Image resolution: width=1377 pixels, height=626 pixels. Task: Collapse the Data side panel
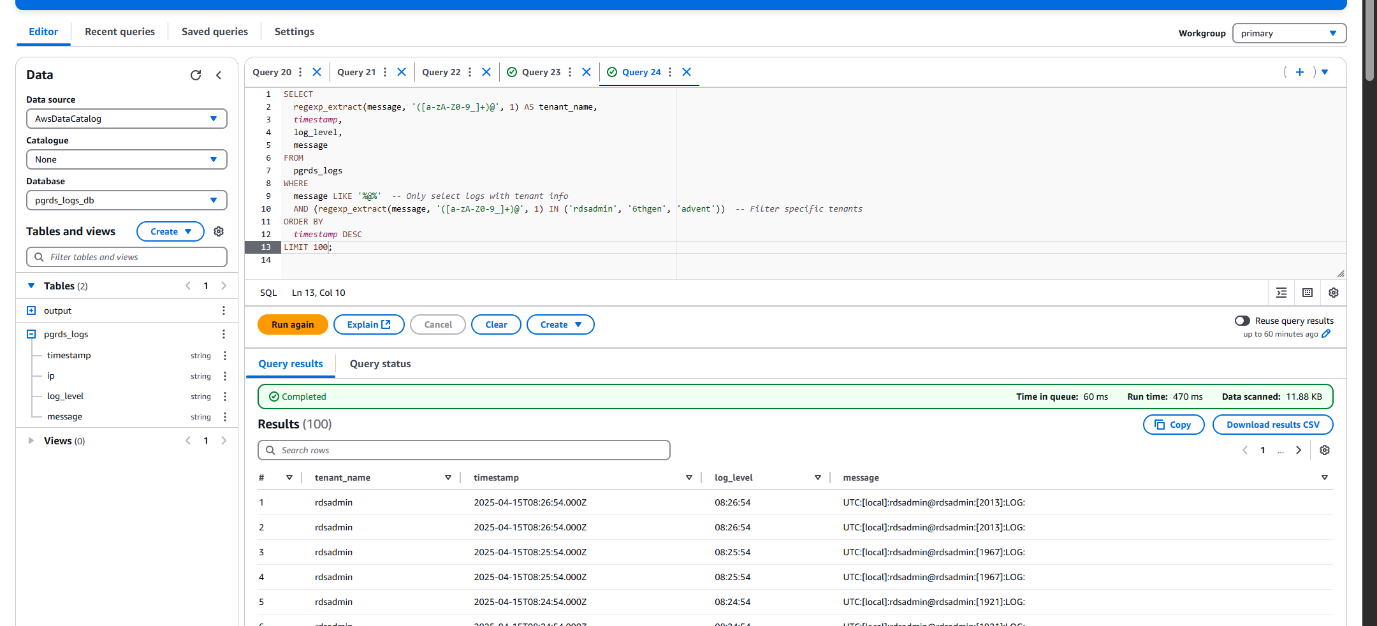click(218, 75)
